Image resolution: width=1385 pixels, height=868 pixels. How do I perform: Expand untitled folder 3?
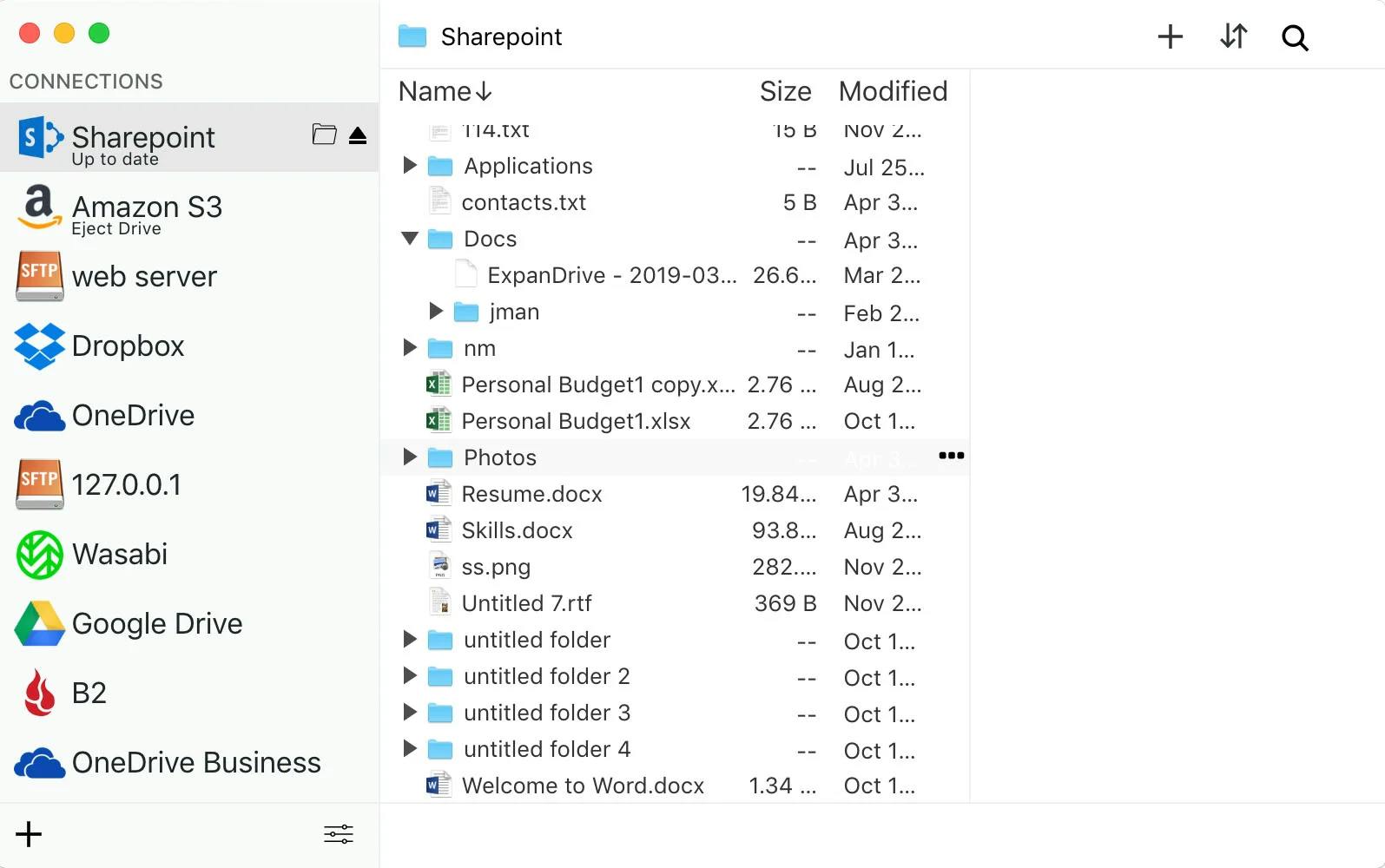point(410,712)
